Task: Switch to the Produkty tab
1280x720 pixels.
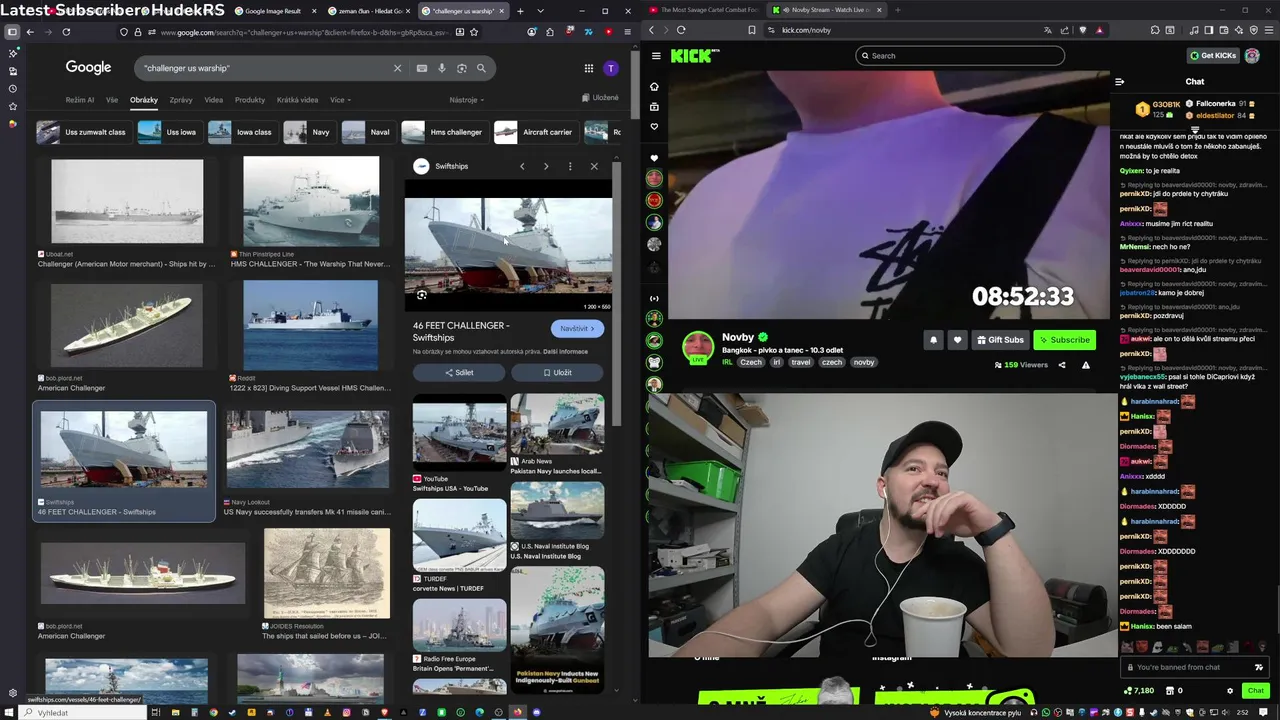Action: tap(250, 100)
